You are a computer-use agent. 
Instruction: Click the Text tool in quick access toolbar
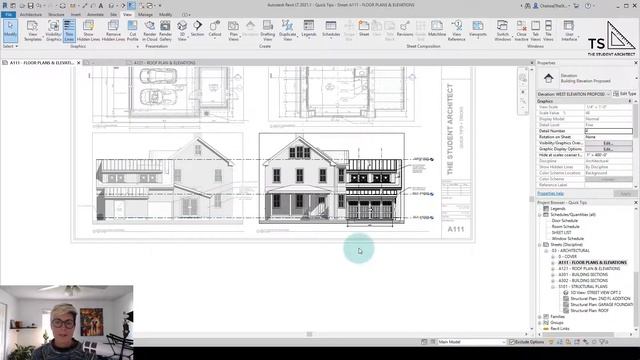101,6
